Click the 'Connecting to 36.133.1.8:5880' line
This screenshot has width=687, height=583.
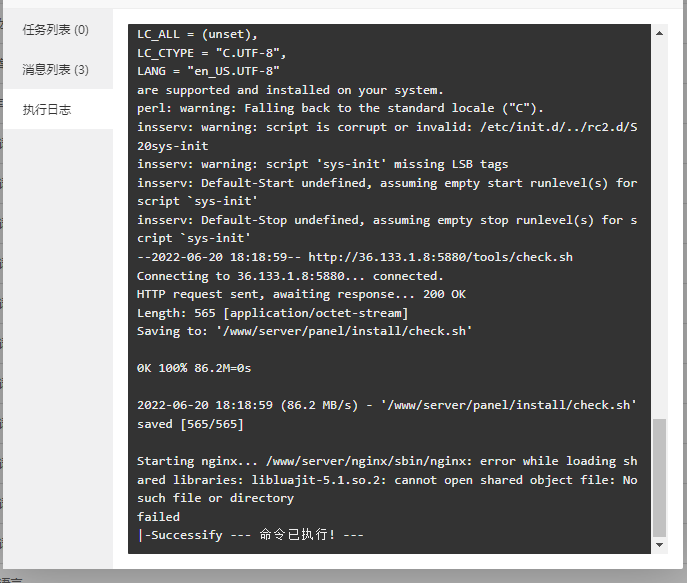coord(290,276)
